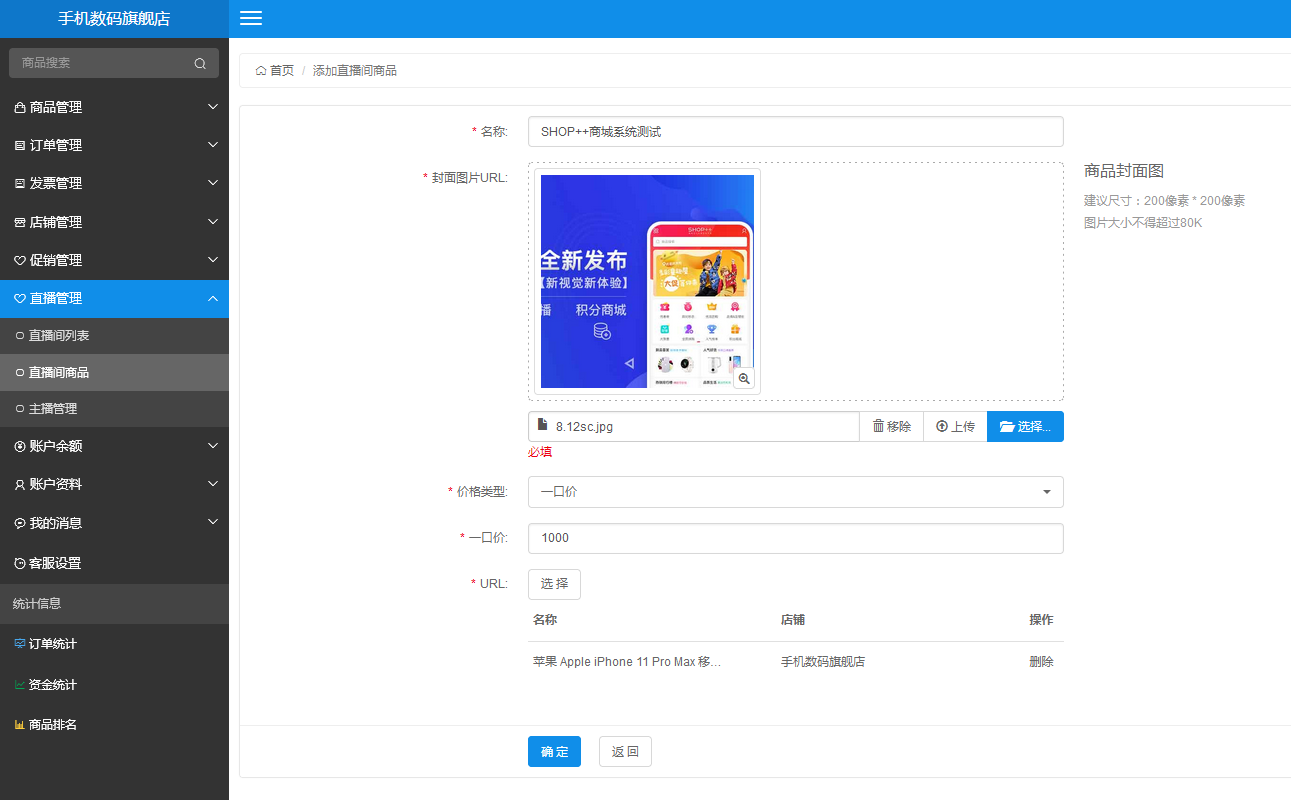
Task: Click the hamburger menu icon in top bar
Action: coord(250,18)
